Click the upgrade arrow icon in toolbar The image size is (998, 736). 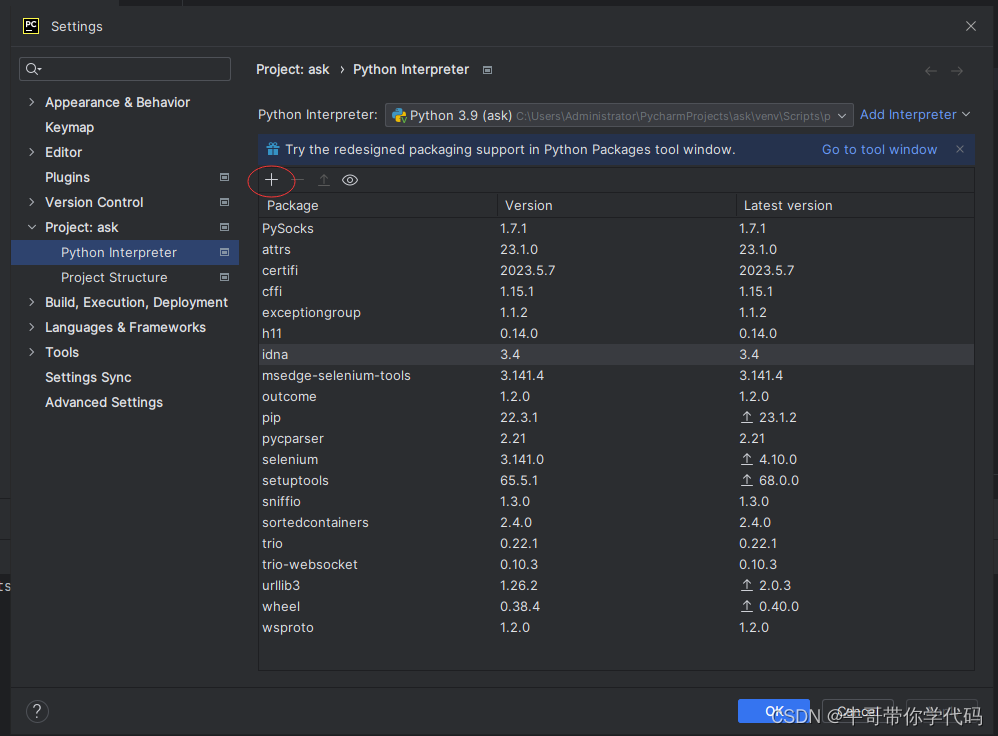pos(323,180)
